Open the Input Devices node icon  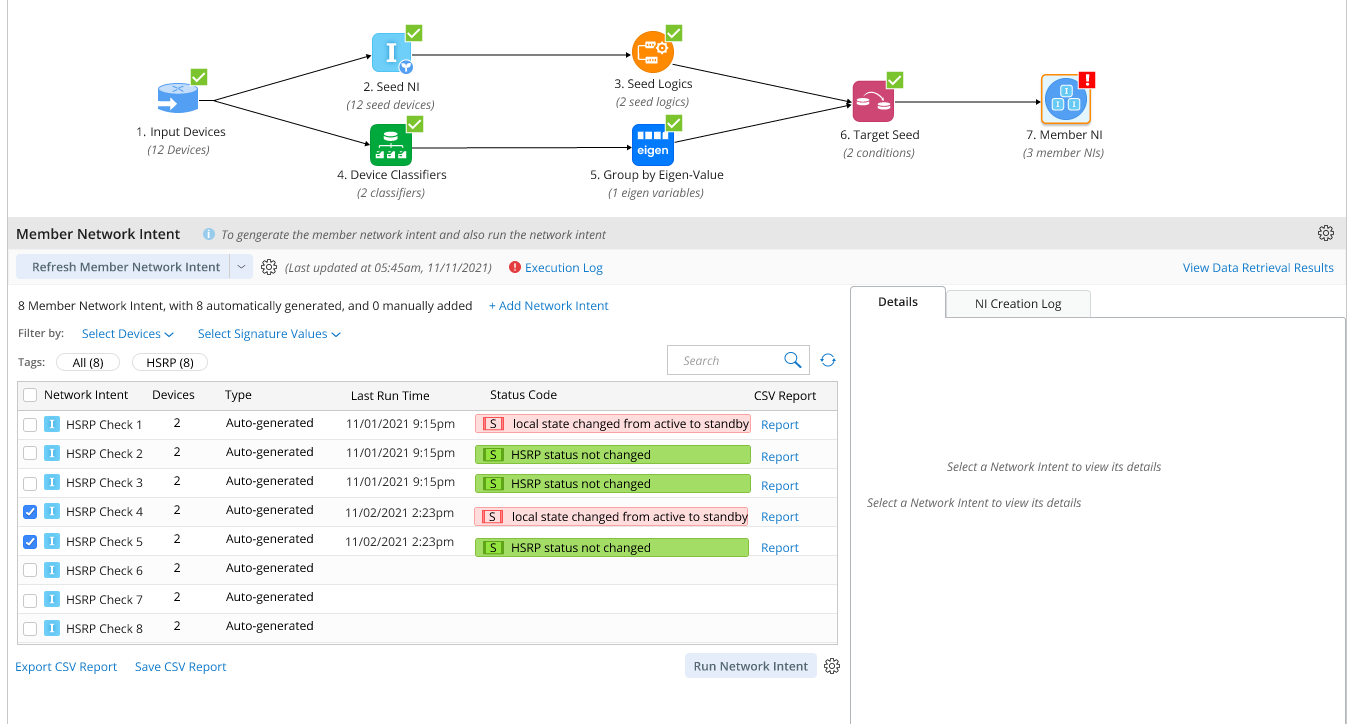click(177, 95)
